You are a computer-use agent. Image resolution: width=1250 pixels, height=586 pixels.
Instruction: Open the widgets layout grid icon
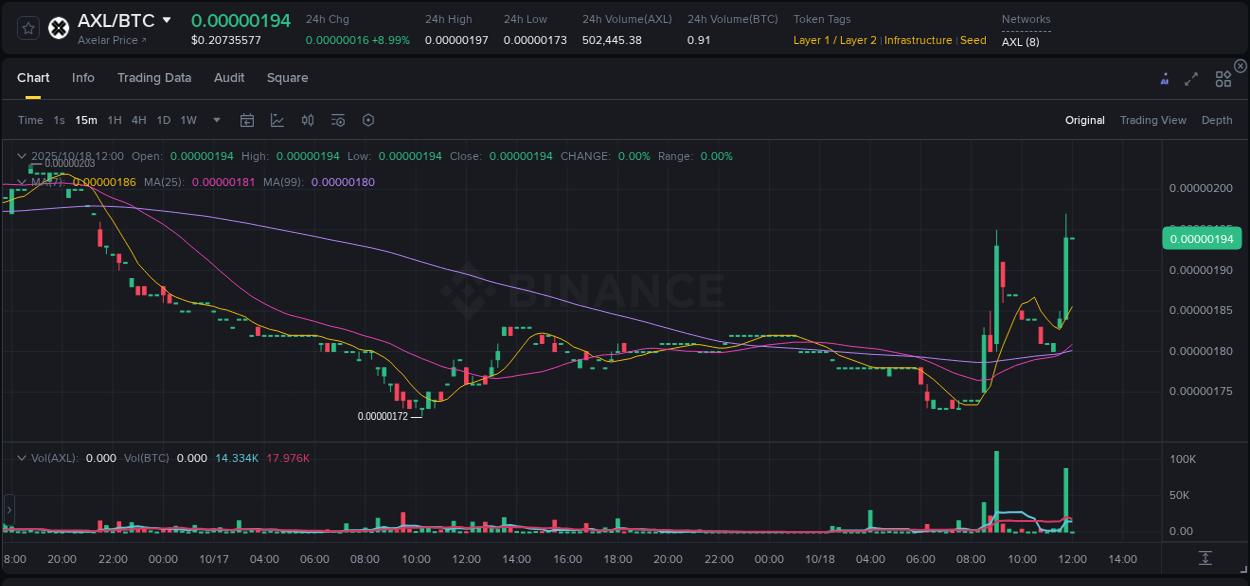(1222, 78)
